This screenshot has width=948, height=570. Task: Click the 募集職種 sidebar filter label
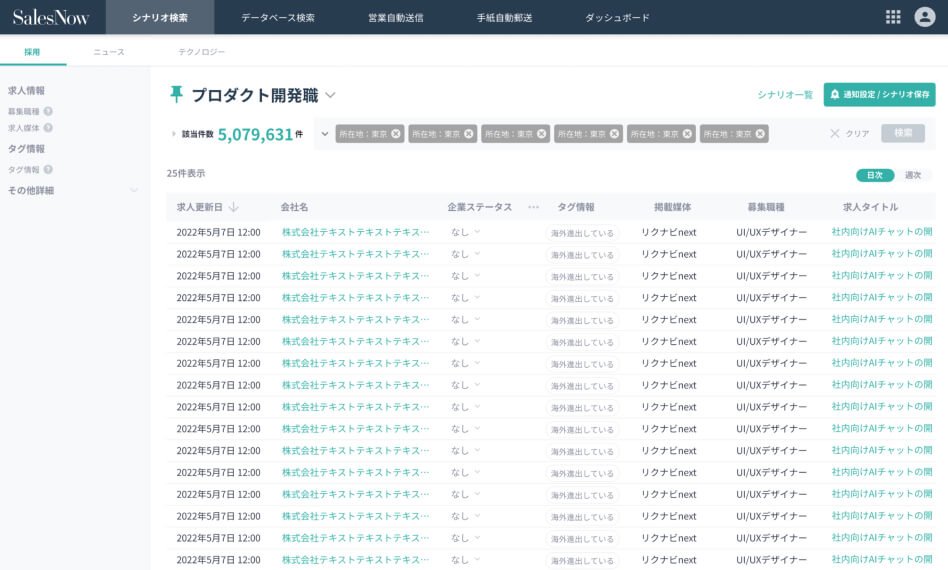coord(24,111)
